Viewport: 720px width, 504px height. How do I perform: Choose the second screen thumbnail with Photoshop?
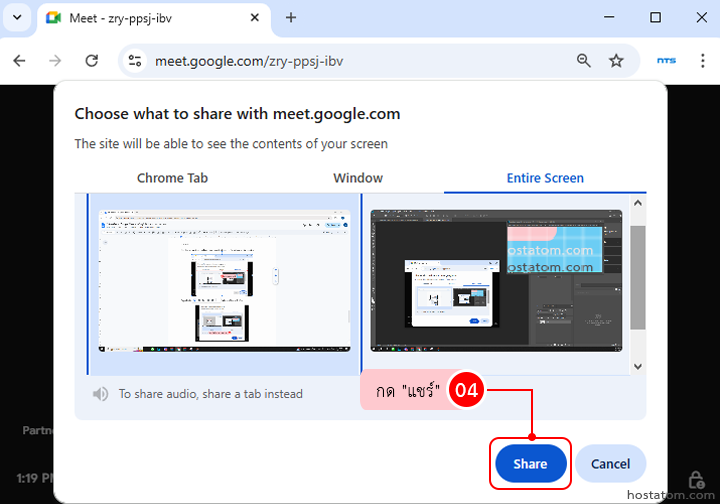pos(496,281)
